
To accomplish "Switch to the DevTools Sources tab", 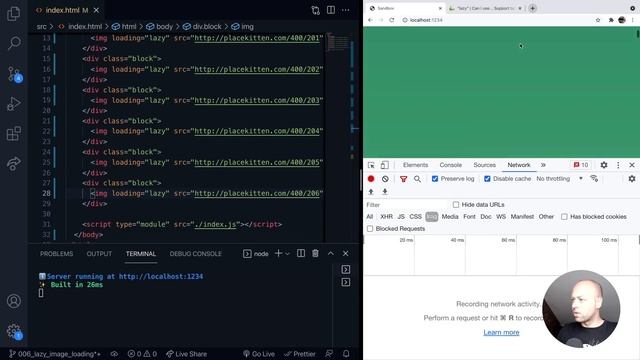I will [484, 165].
